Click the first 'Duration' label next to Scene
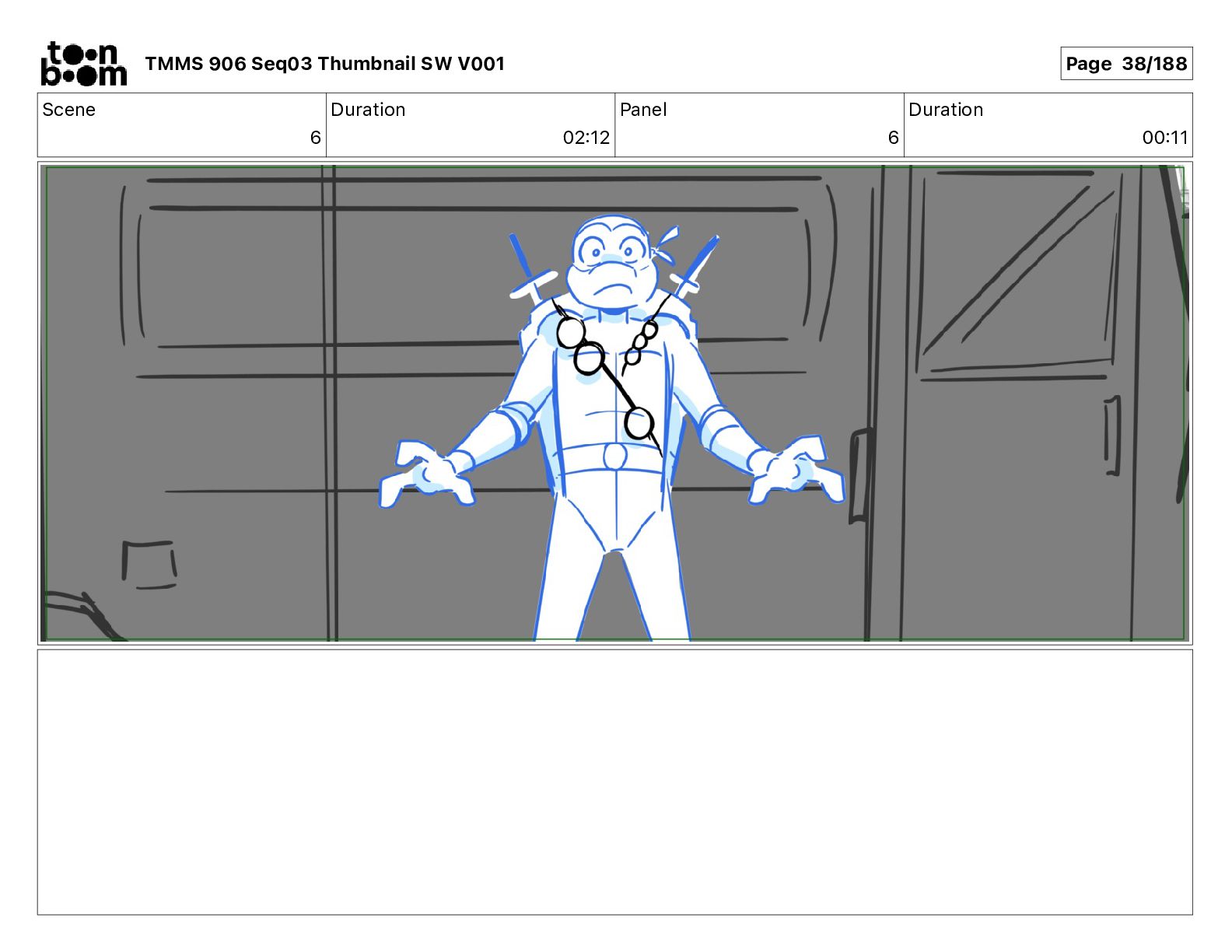 (368, 110)
